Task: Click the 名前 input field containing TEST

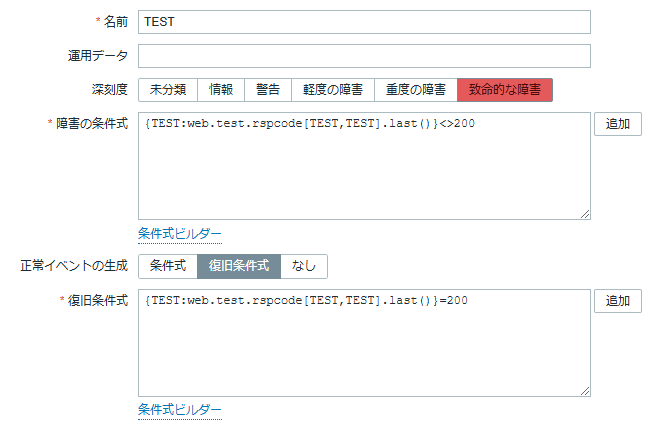Action: [364, 22]
